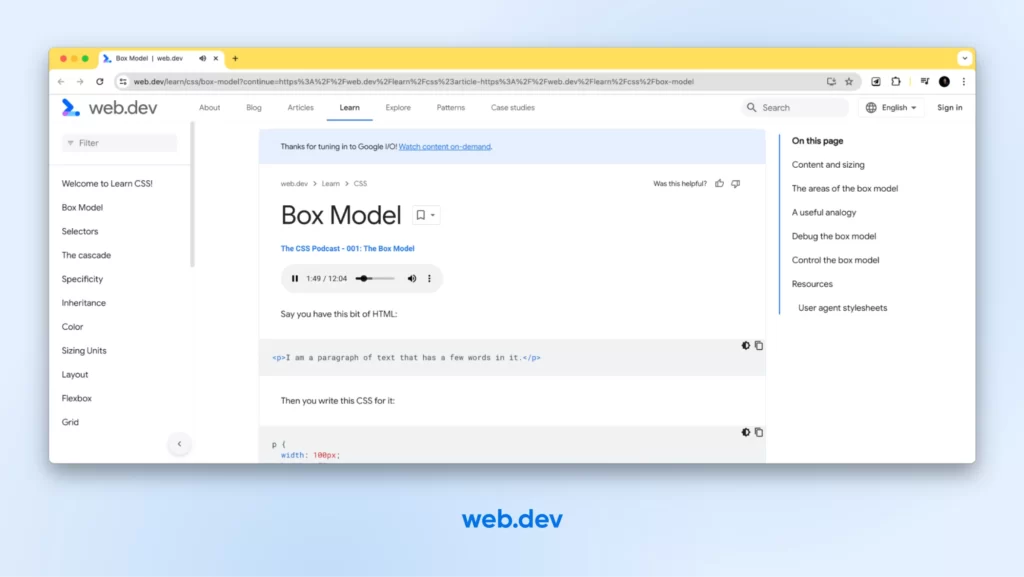
Task: Pause the podcast audio
Action: pyautogui.click(x=295, y=279)
